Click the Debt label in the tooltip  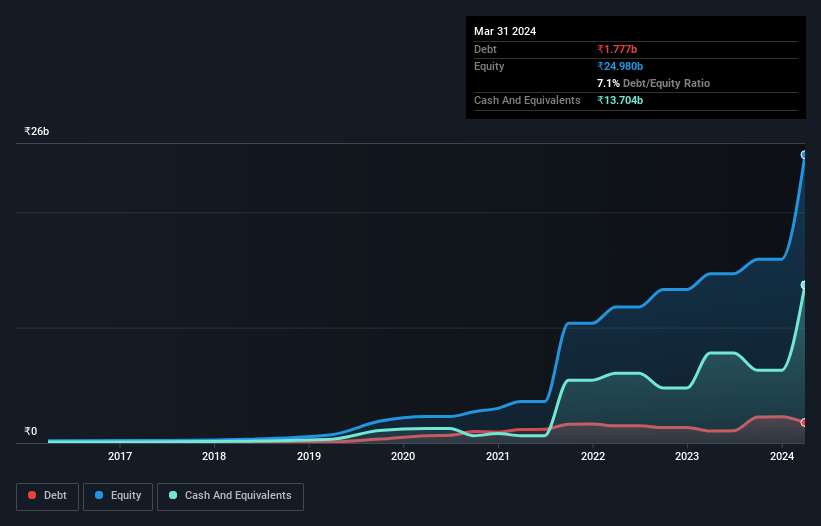[485, 49]
